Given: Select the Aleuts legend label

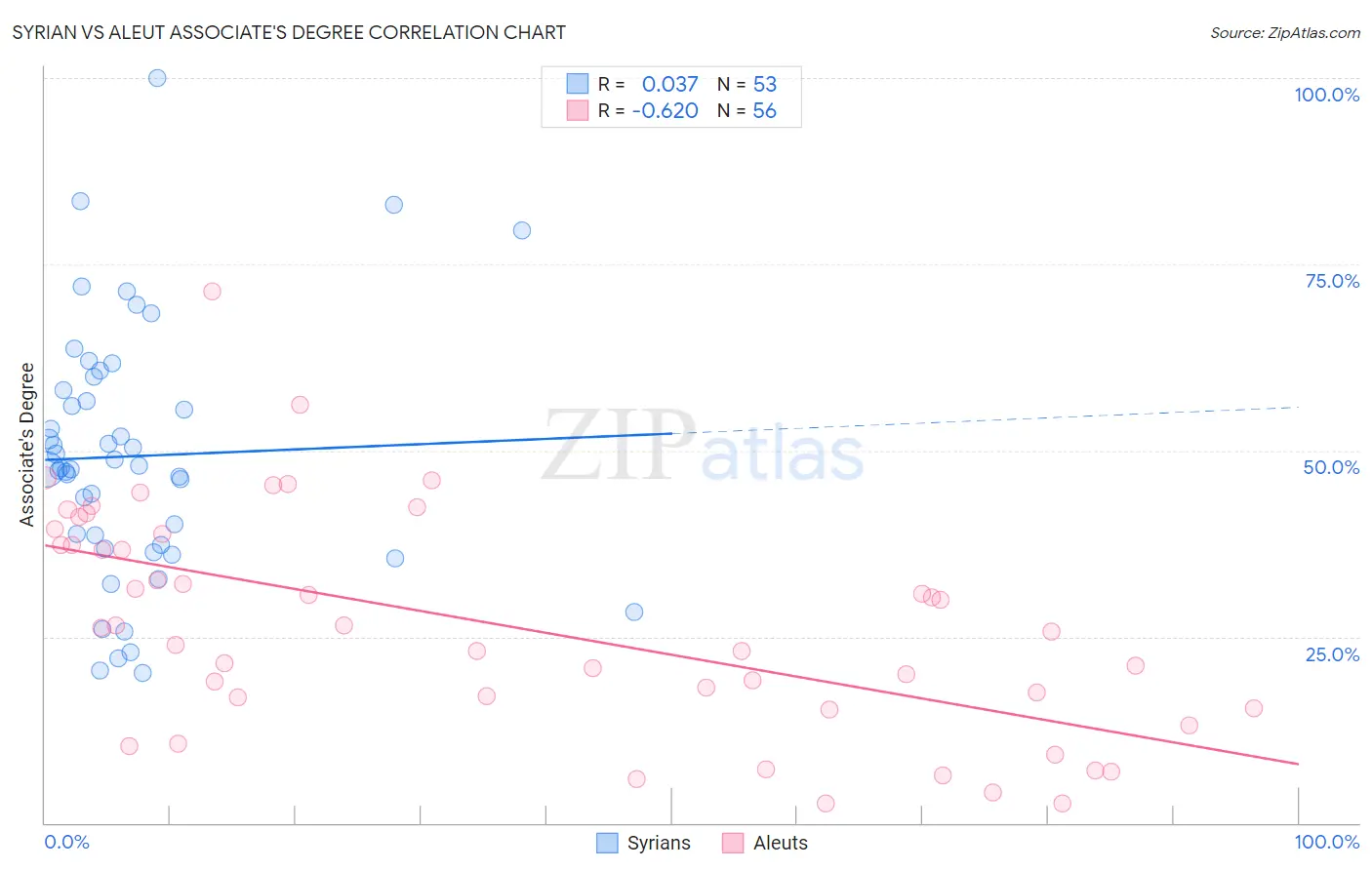Looking at the screenshot, I should 781,843.
